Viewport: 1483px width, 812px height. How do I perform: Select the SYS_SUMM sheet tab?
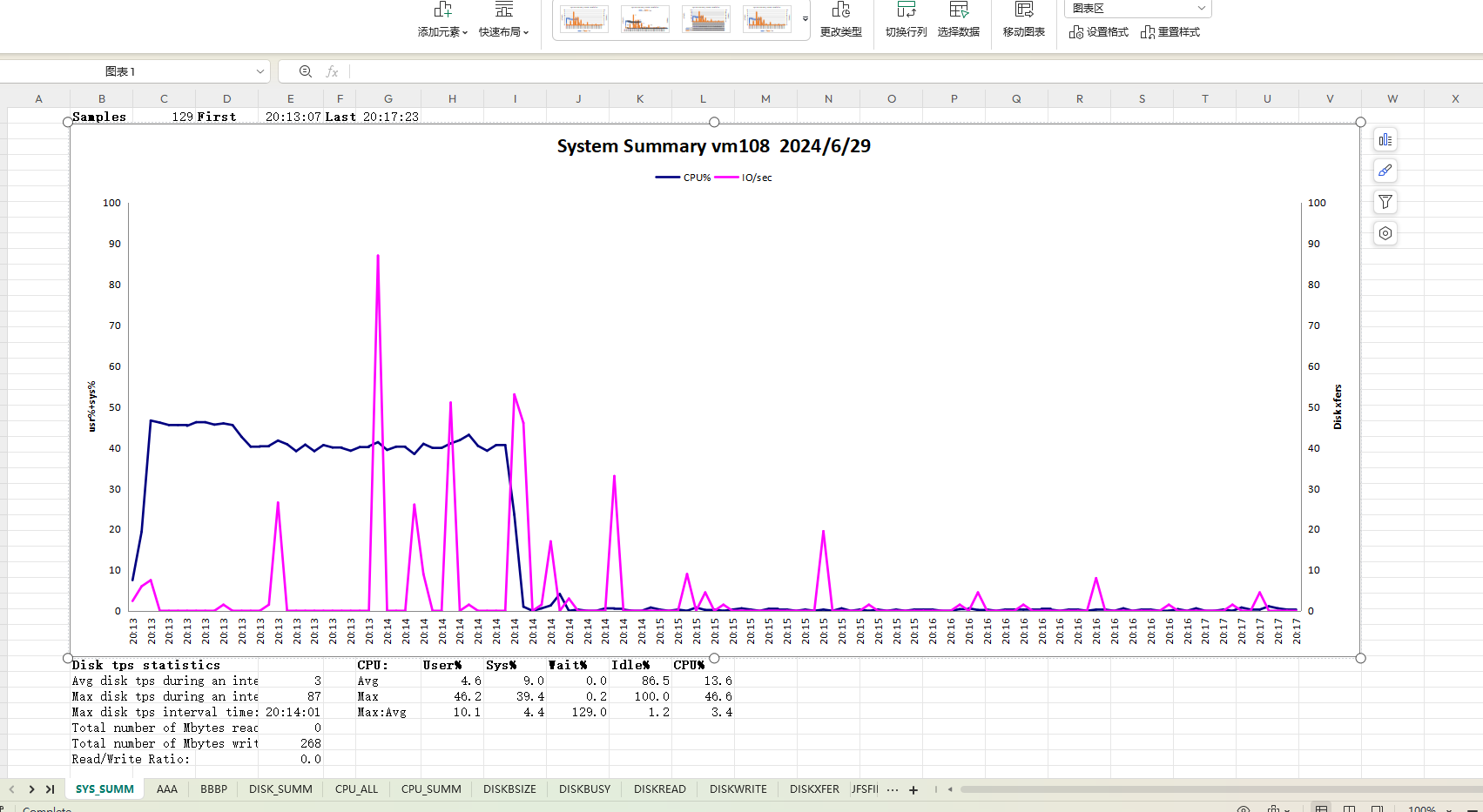pos(104,789)
